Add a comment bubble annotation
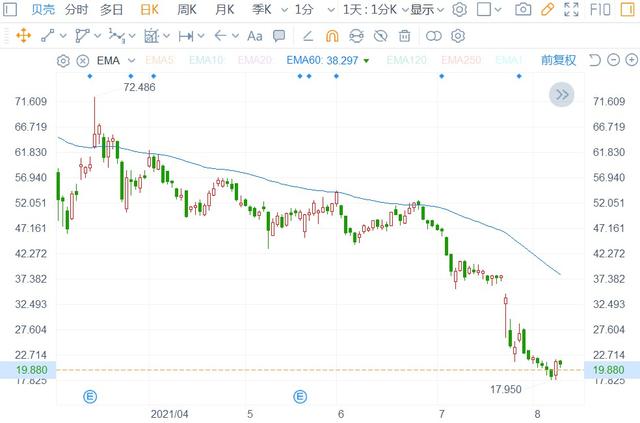640x423 pixels. 278,35
